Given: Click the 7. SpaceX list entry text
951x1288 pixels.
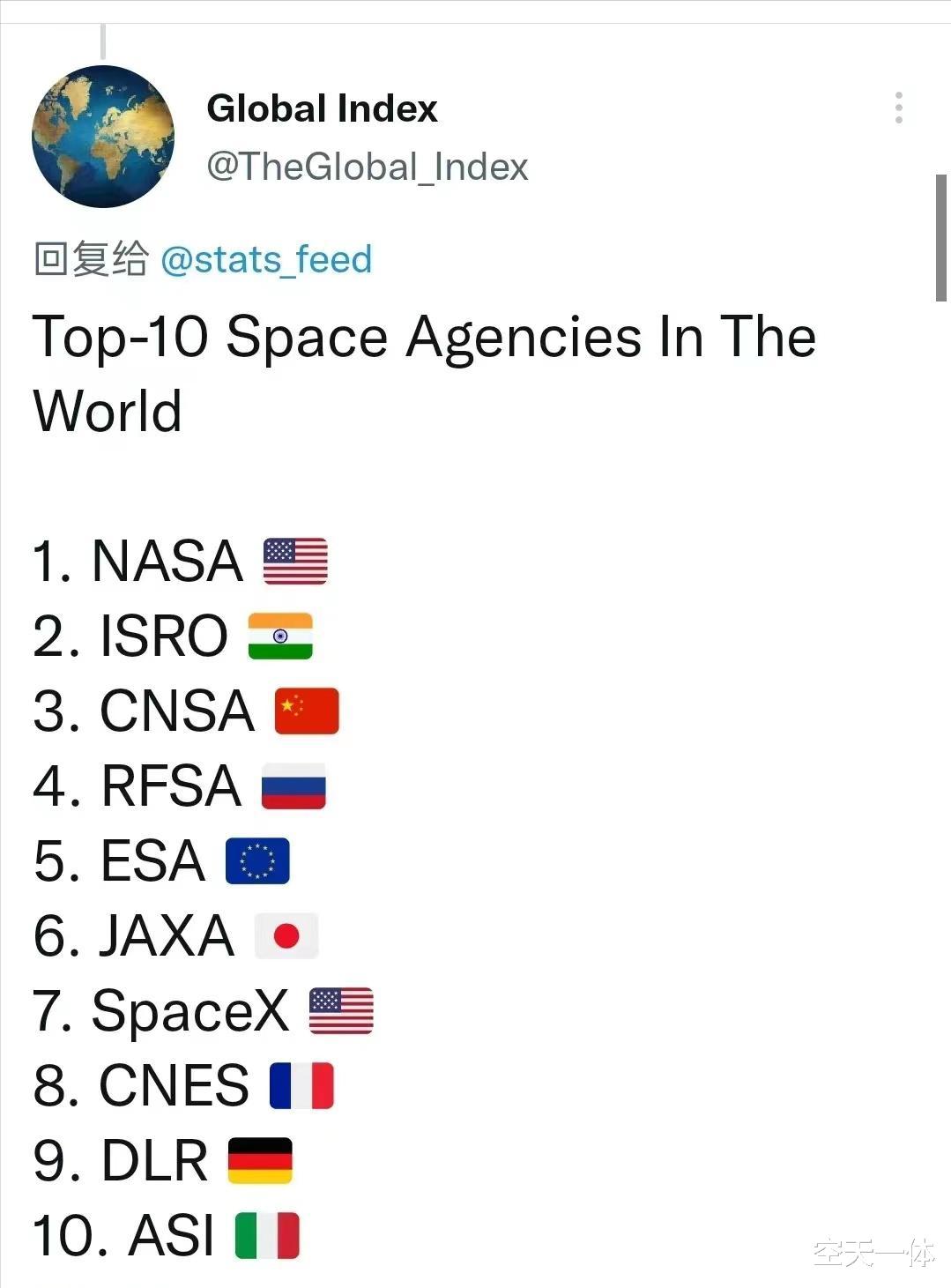Looking at the screenshot, I should click(160, 1011).
